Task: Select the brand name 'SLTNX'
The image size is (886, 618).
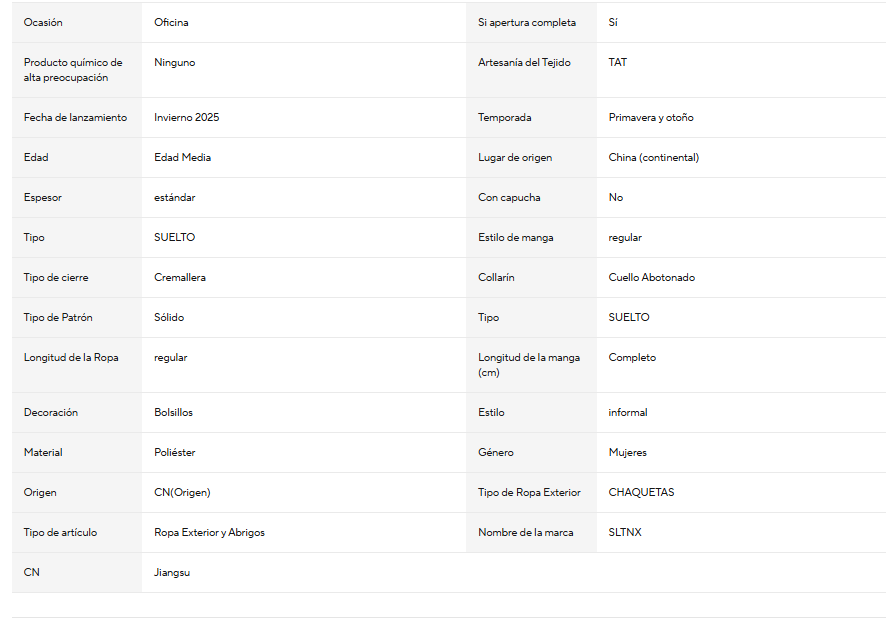Action: pos(625,532)
